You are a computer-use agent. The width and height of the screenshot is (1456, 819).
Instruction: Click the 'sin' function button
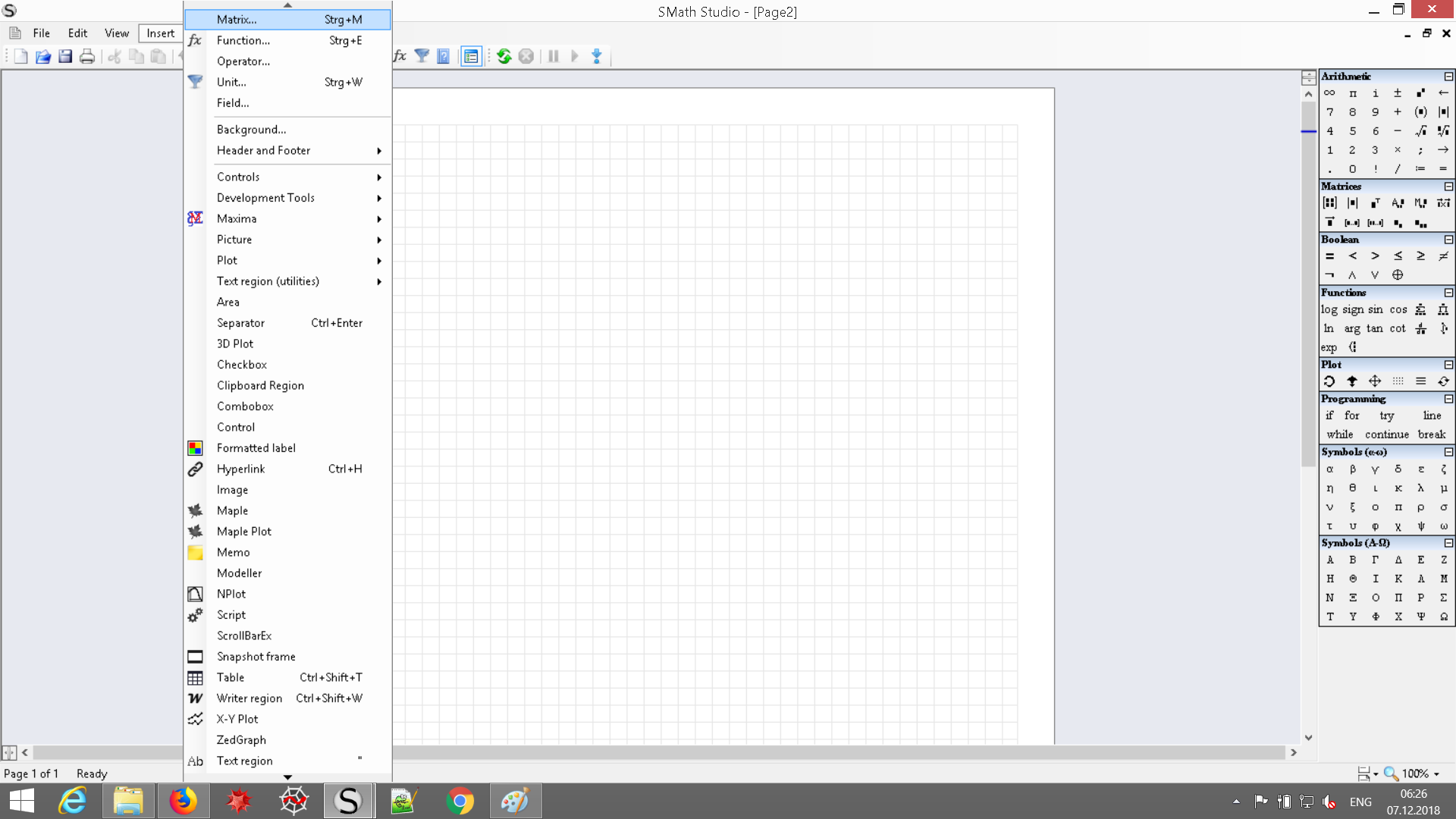[x=1375, y=309]
